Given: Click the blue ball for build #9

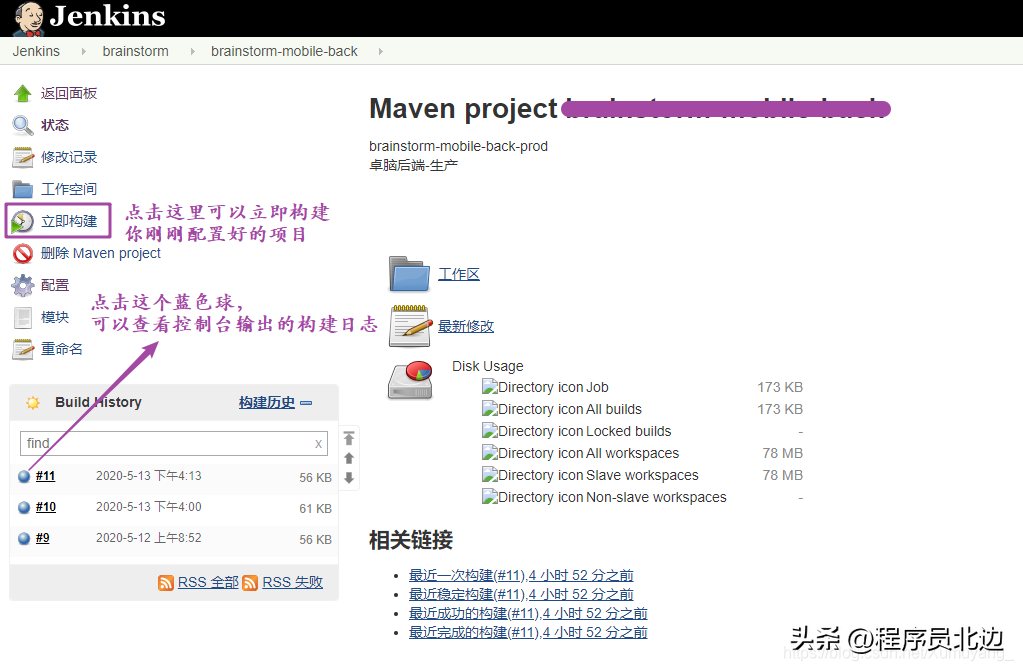Looking at the screenshot, I should [x=24, y=538].
